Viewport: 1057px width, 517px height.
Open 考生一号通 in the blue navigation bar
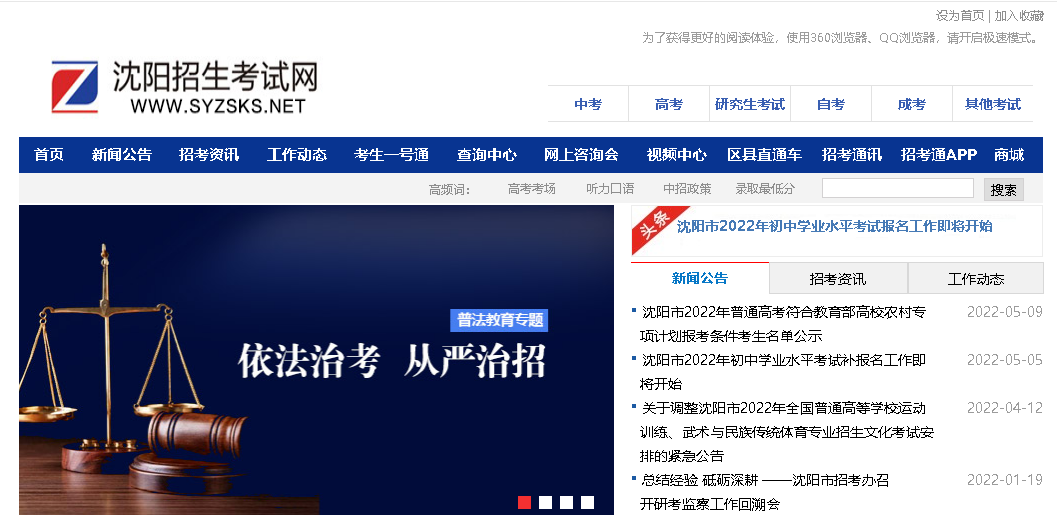point(391,155)
